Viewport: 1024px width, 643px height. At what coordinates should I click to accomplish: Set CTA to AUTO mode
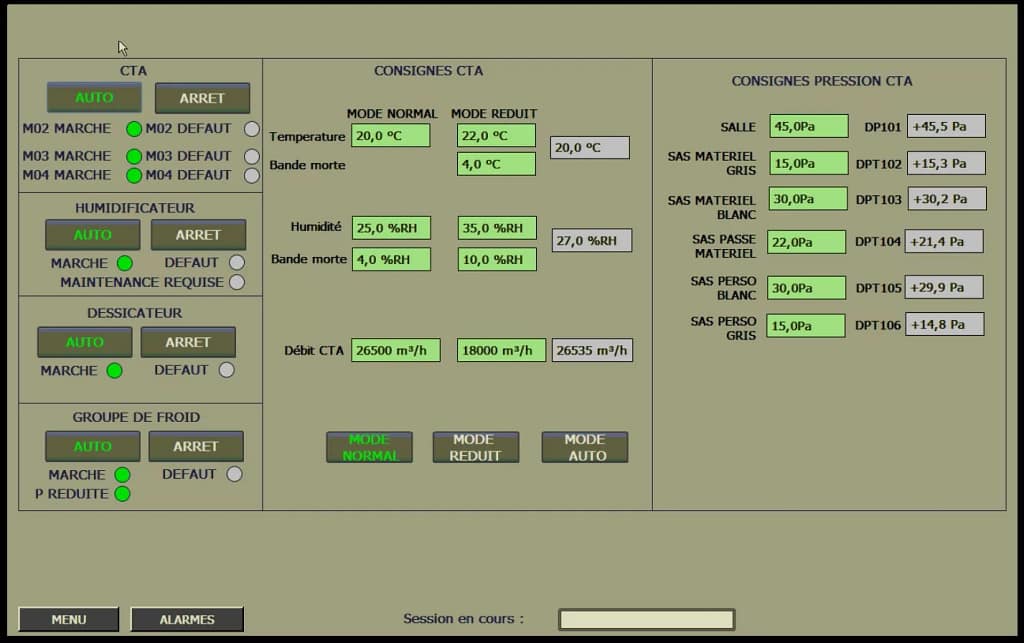pos(94,98)
